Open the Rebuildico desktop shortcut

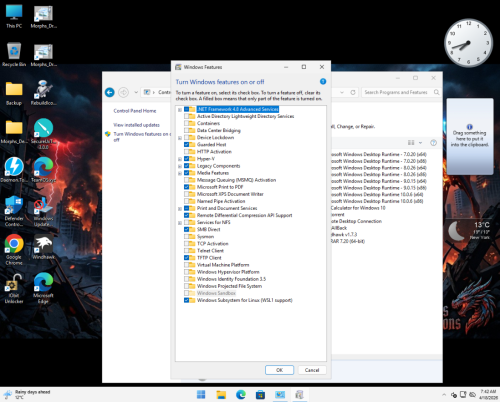coord(43,93)
